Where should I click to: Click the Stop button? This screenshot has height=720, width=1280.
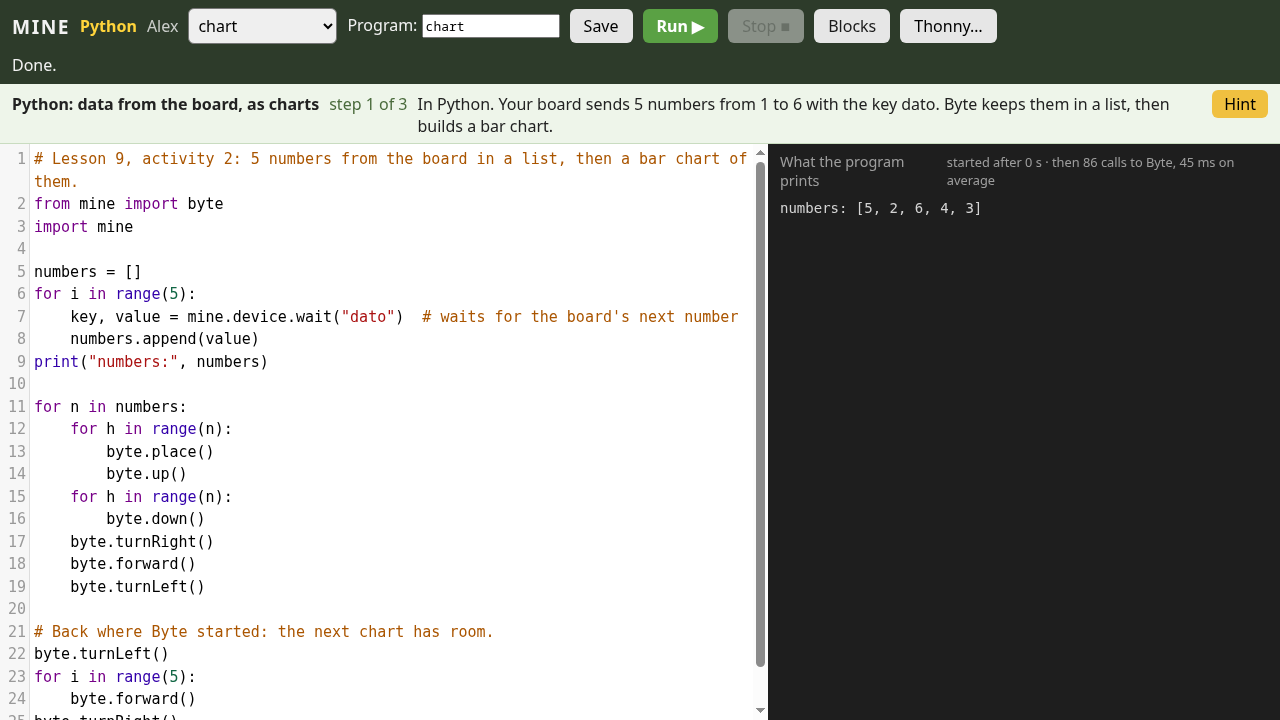[766, 26]
